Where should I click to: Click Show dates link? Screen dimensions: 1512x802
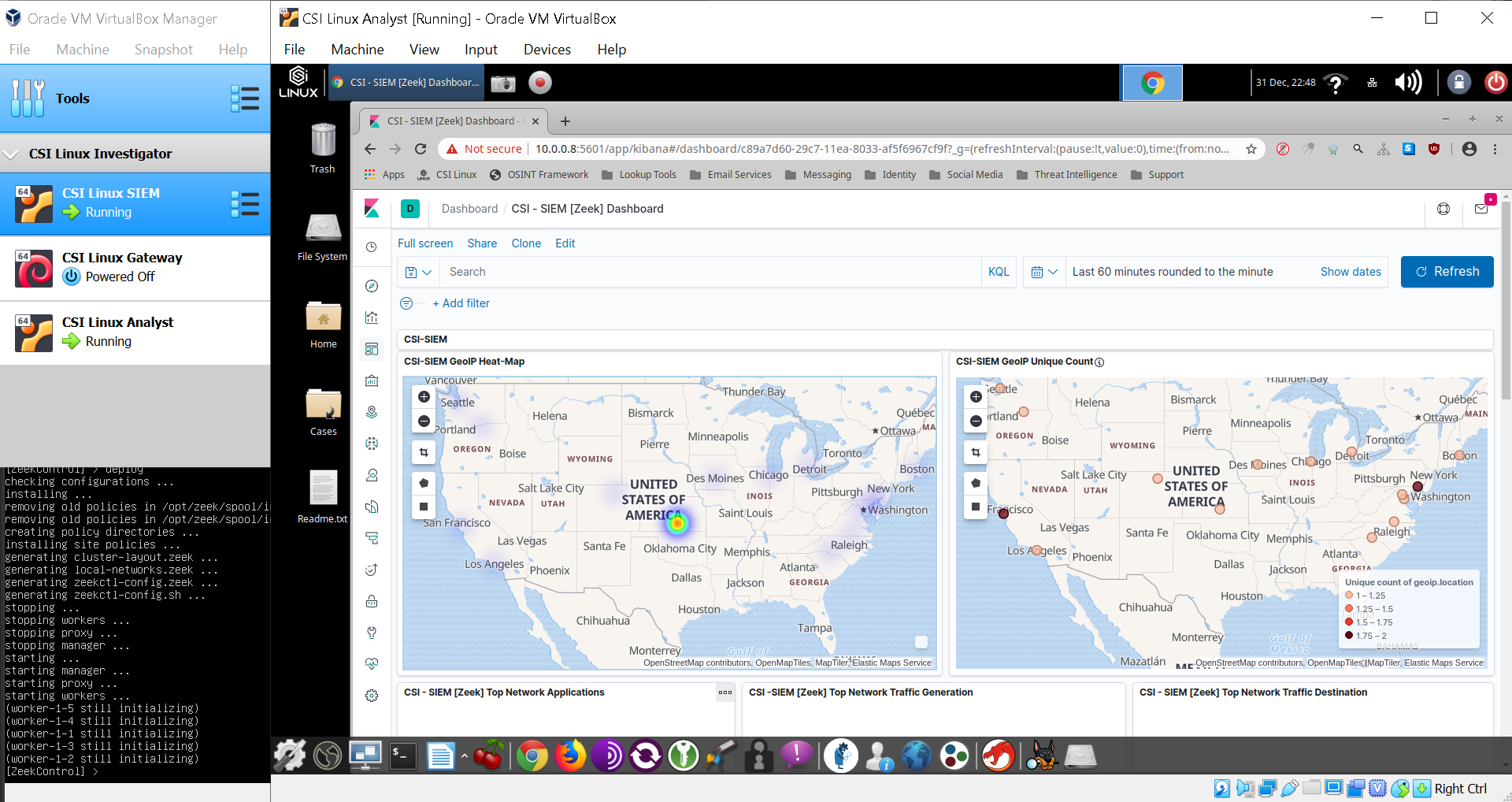(1351, 272)
